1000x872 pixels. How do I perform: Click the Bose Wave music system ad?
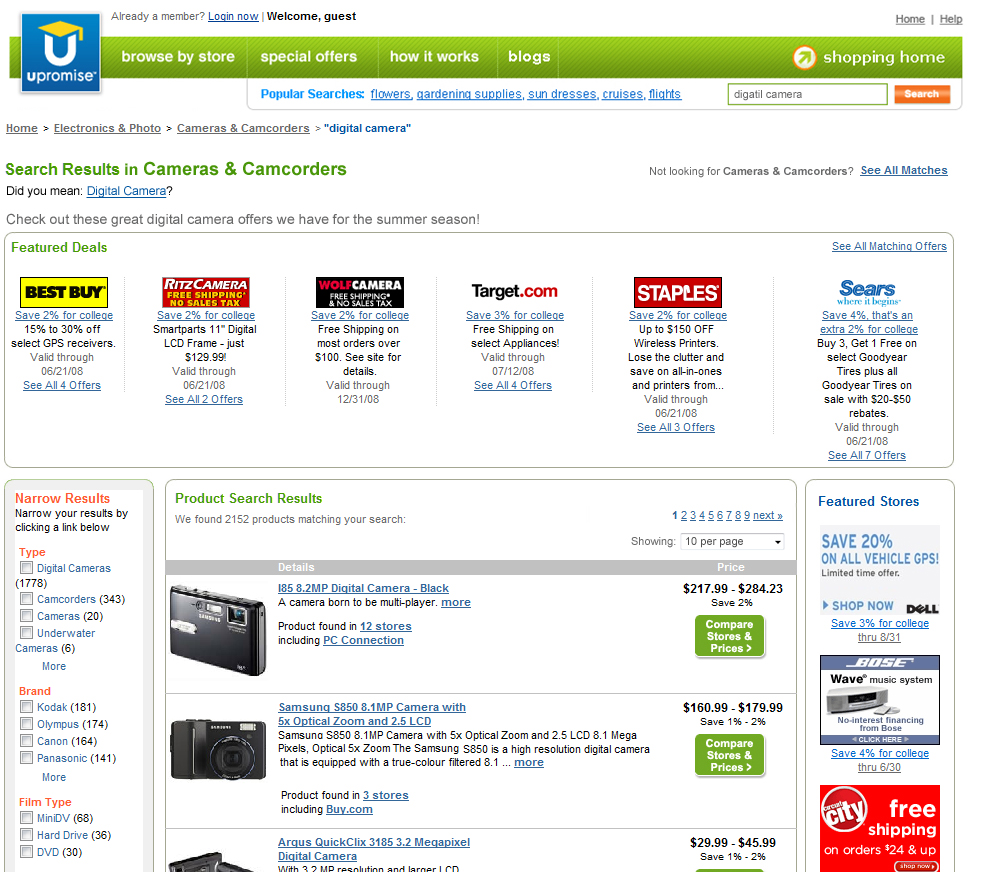click(879, 700)
